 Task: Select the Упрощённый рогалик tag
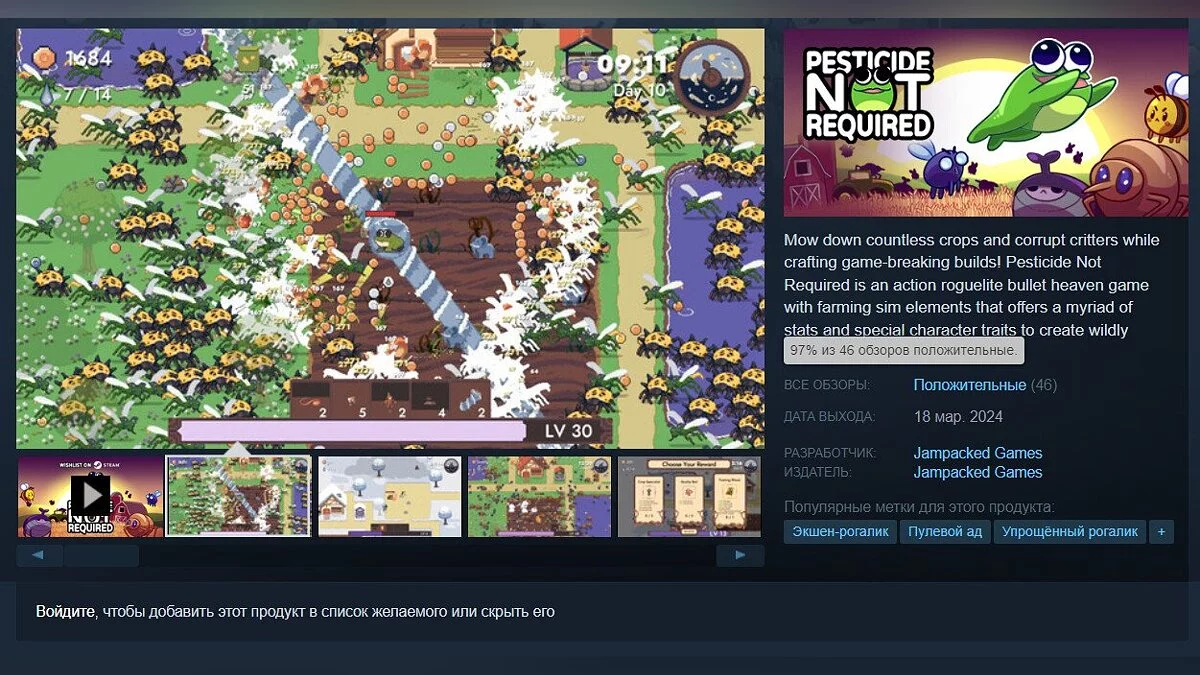pos(1070,532)
